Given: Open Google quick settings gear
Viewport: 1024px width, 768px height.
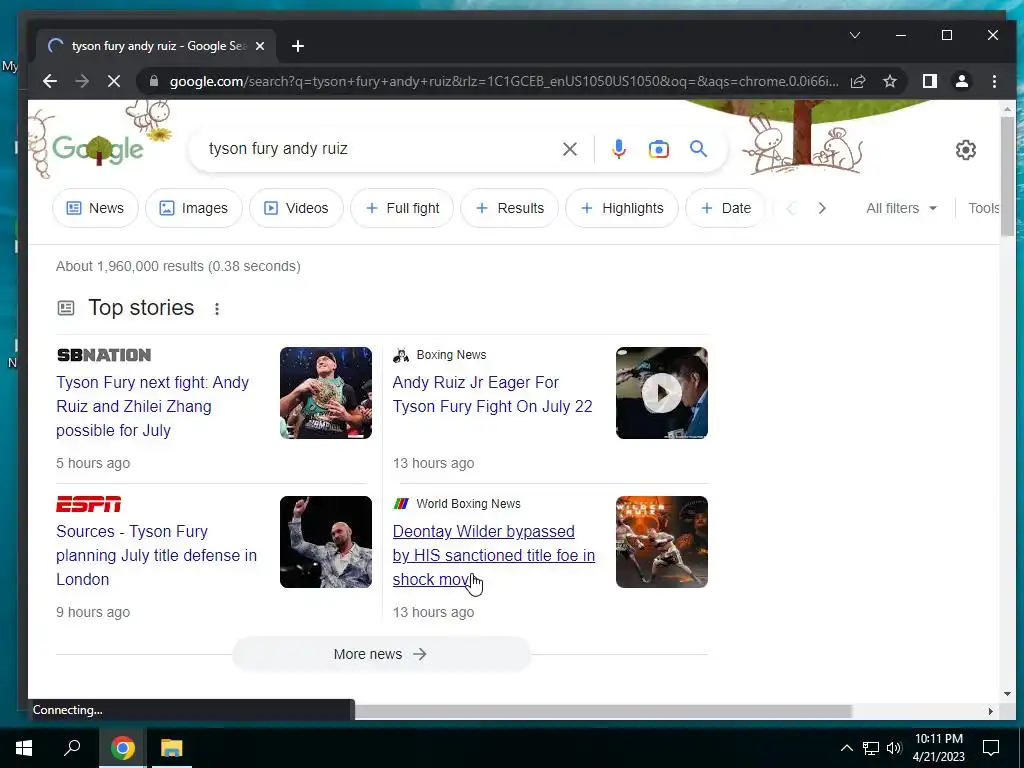Looking at the screenshot, I should click(x=966, y=150).
